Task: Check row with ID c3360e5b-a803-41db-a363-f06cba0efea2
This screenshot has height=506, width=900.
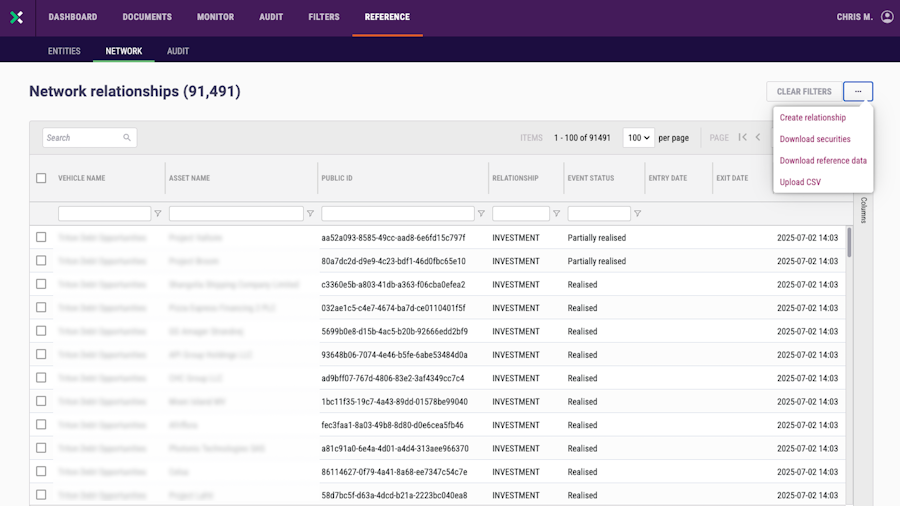Action: click(41, 284)
